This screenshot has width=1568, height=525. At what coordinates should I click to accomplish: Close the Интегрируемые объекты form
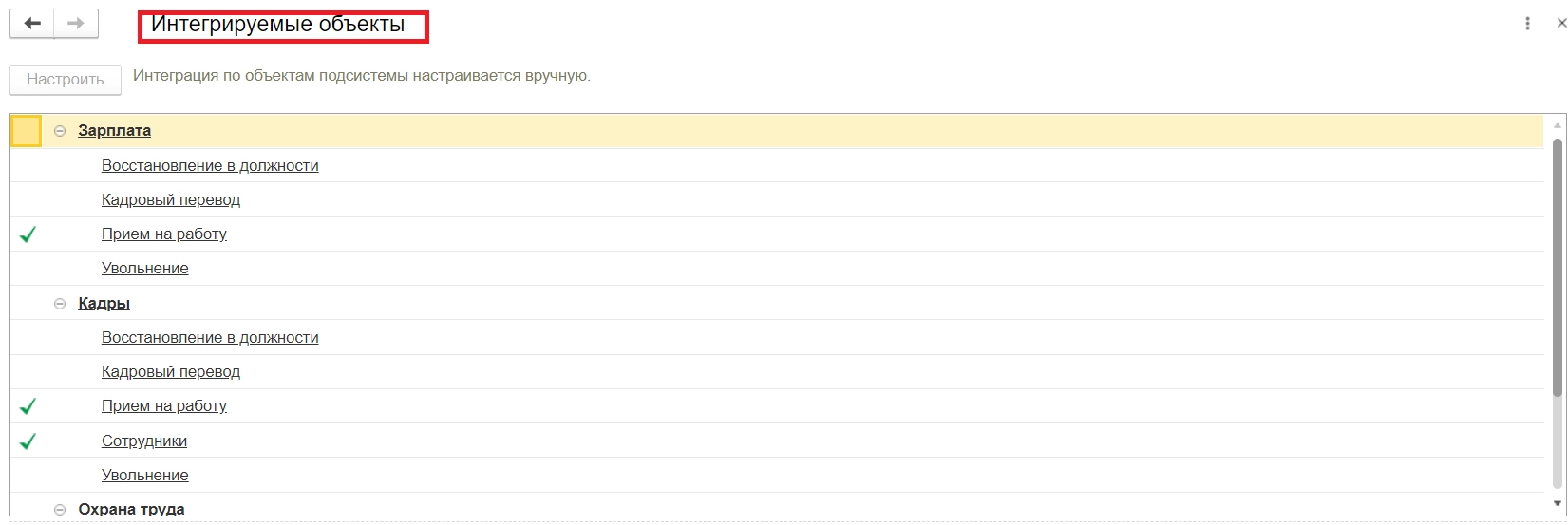1560,24
